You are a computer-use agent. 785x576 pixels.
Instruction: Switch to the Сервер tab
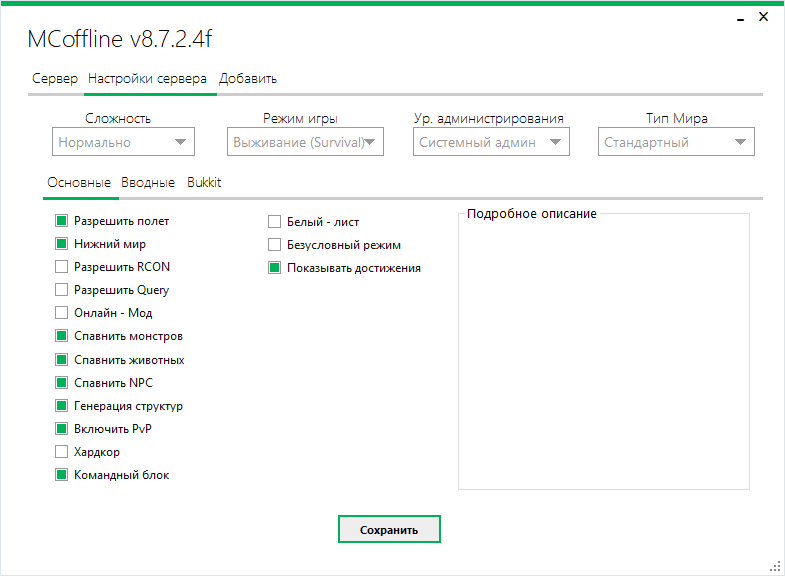55,79
